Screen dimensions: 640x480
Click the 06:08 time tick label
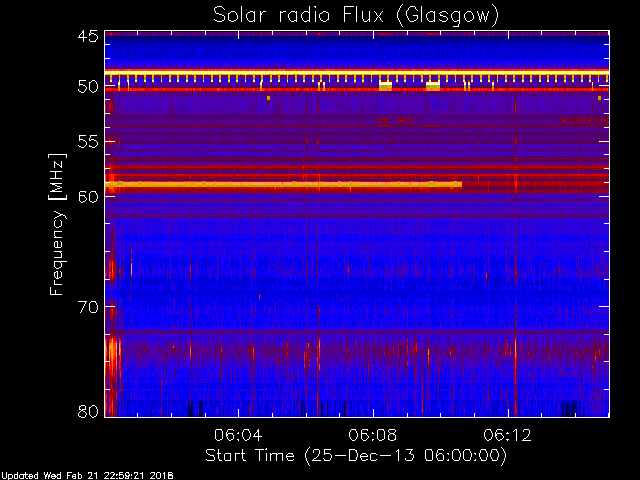[373, 435]
